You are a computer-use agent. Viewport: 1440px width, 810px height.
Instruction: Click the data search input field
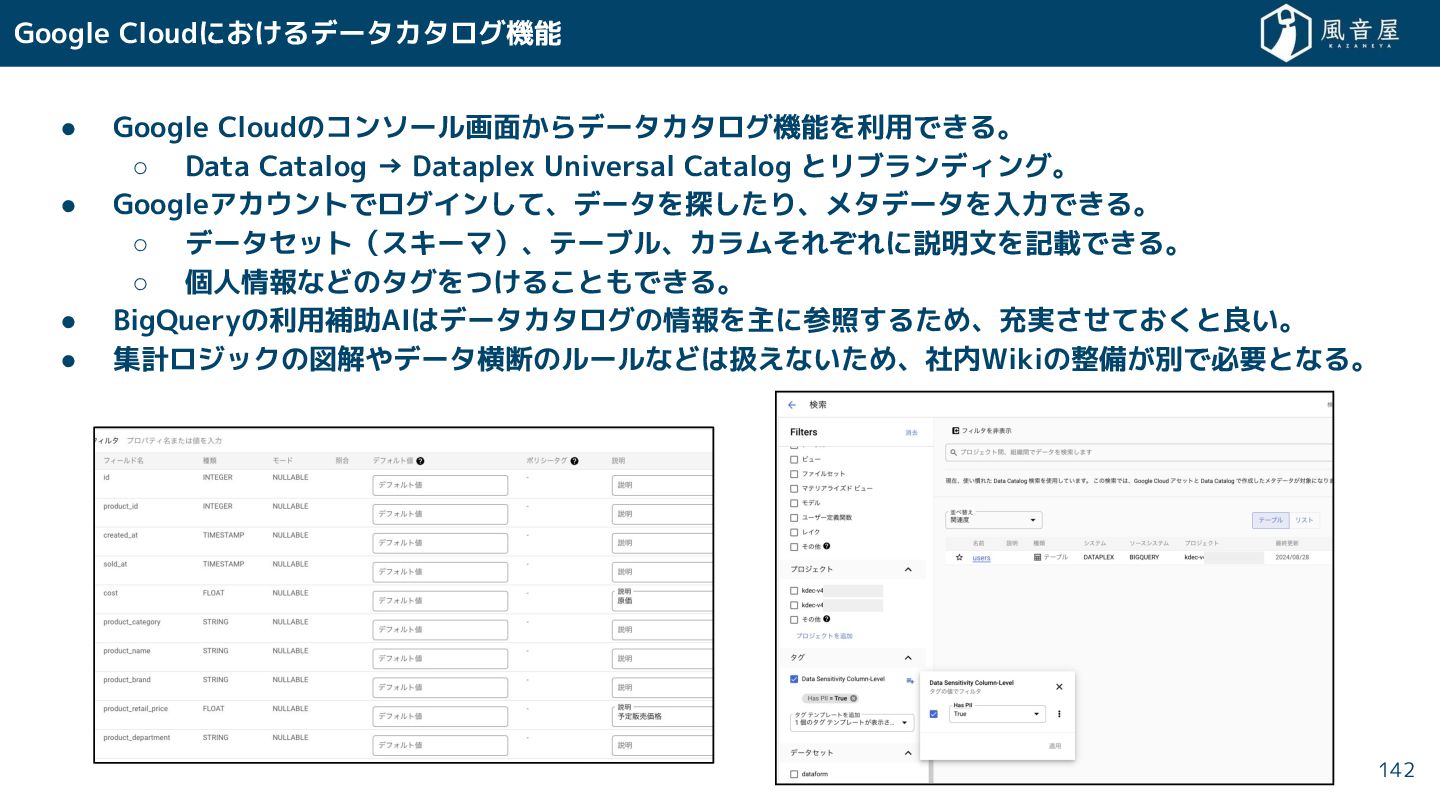coord(1140,452)
